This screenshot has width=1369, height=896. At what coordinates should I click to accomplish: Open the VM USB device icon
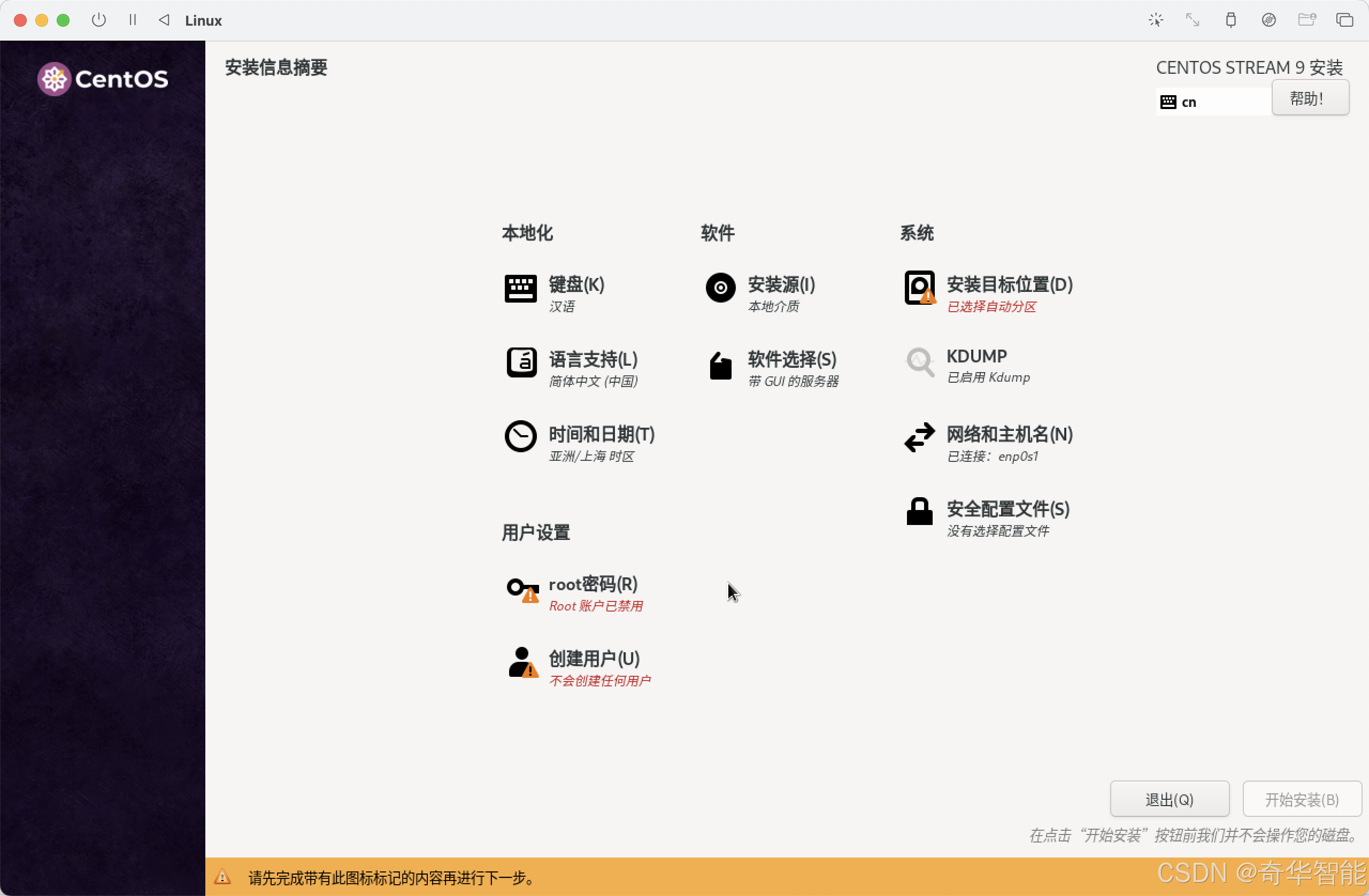(x=1230, y=20)
